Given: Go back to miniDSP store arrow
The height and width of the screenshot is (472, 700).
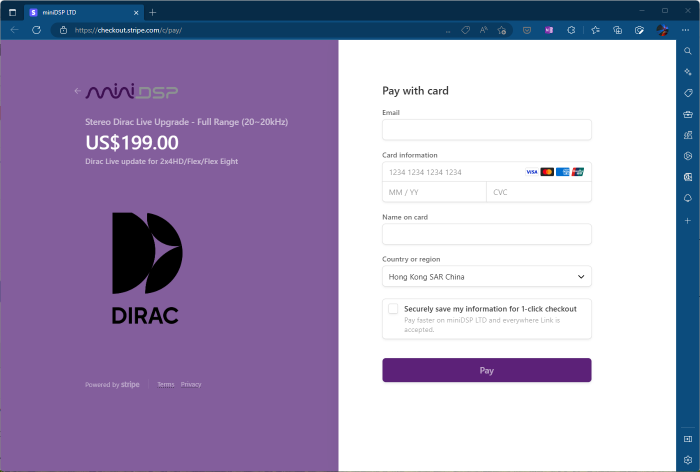Looking at the screenshot, I should 77,91.
